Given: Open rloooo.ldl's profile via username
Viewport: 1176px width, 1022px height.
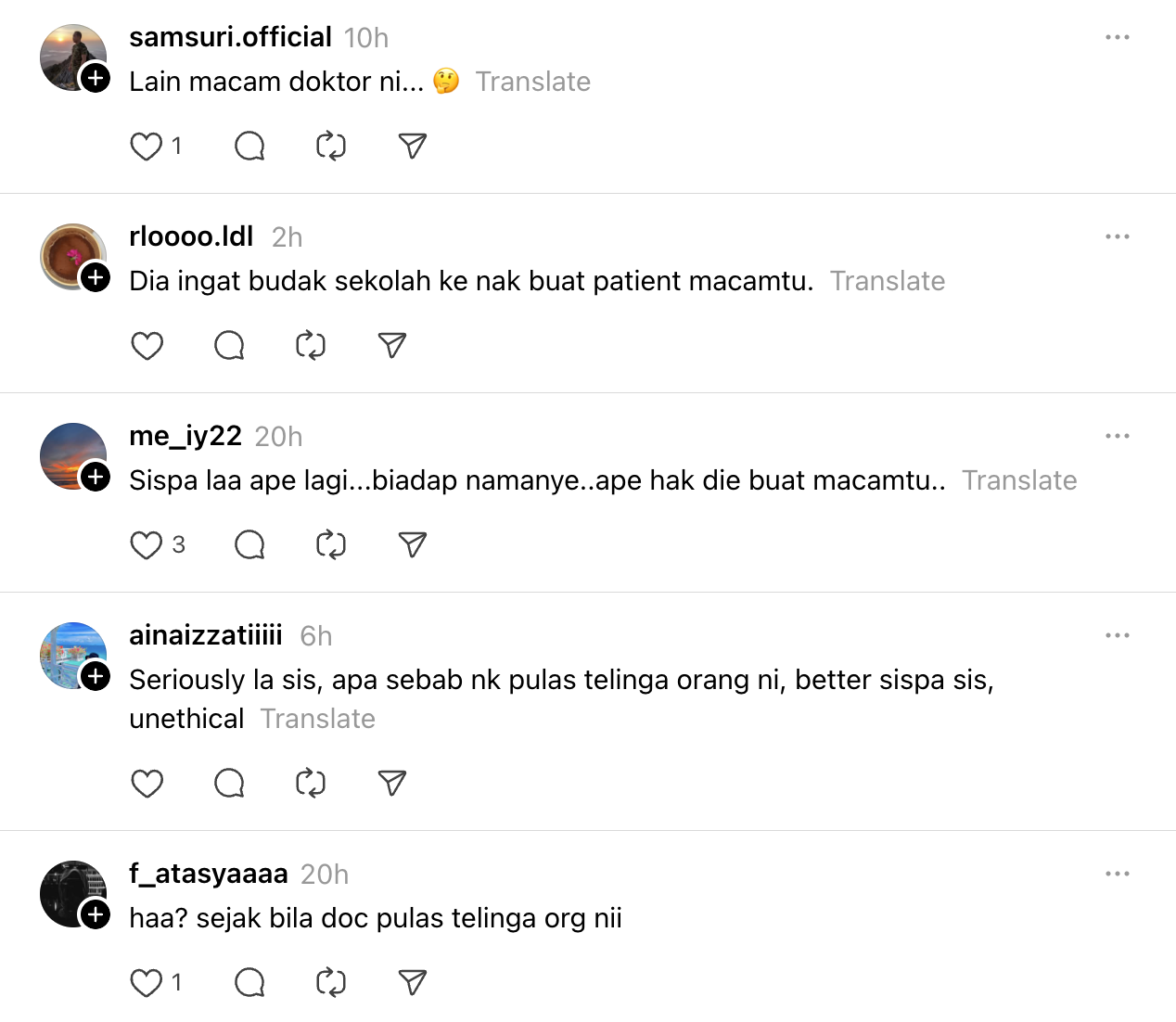Looking at the screenshot, I should pos(191,236).
